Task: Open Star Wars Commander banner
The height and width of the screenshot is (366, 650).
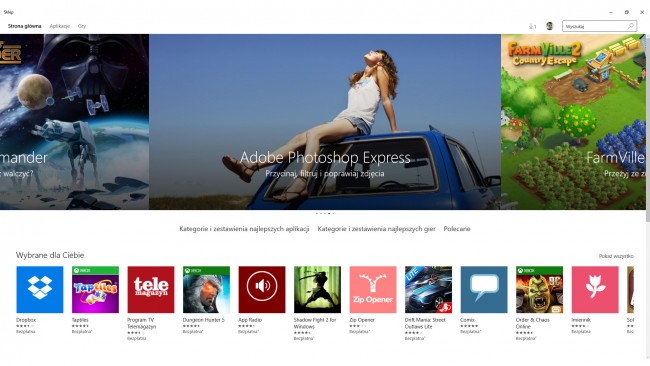Action: (x=74, y=122)
